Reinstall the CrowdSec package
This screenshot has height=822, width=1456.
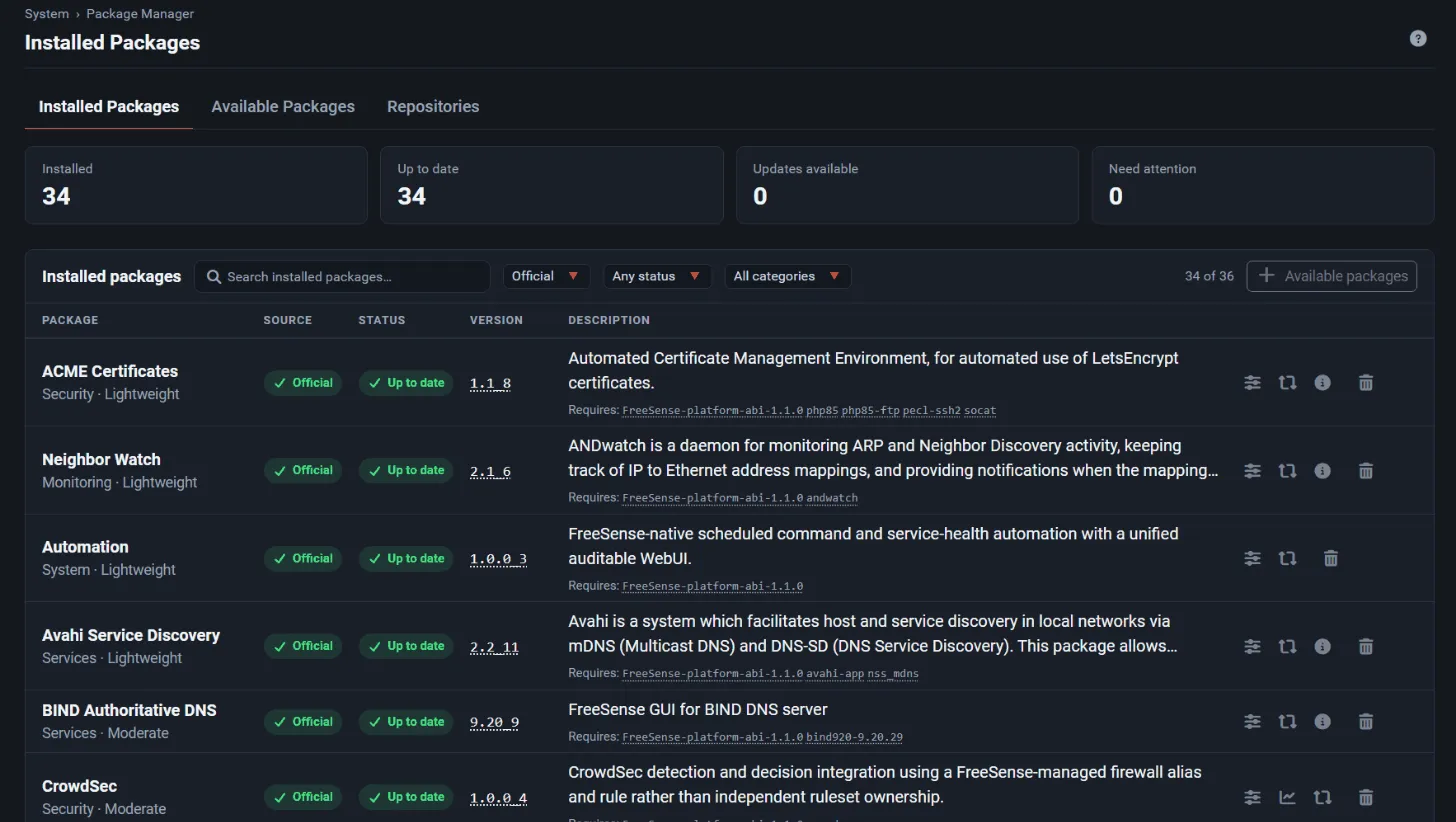coord(1322,797)
